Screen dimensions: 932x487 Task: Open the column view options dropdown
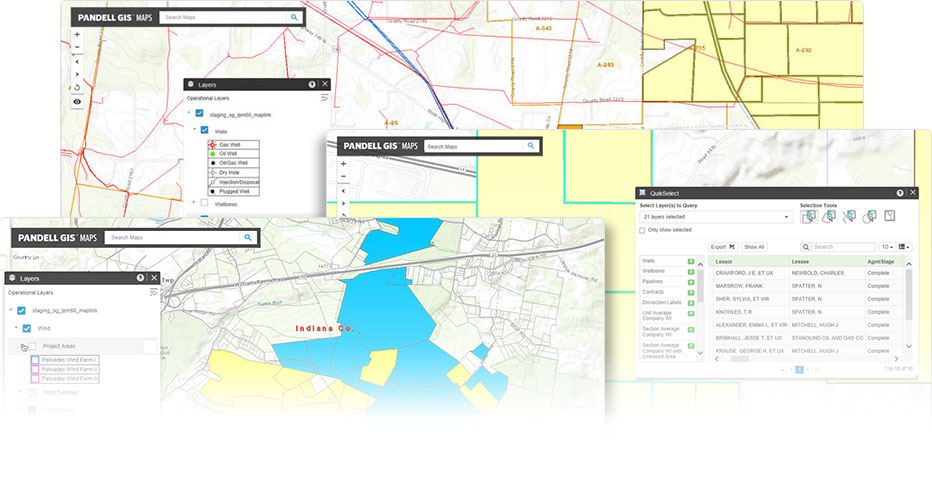pyautogui.click(x=904, y=247)
